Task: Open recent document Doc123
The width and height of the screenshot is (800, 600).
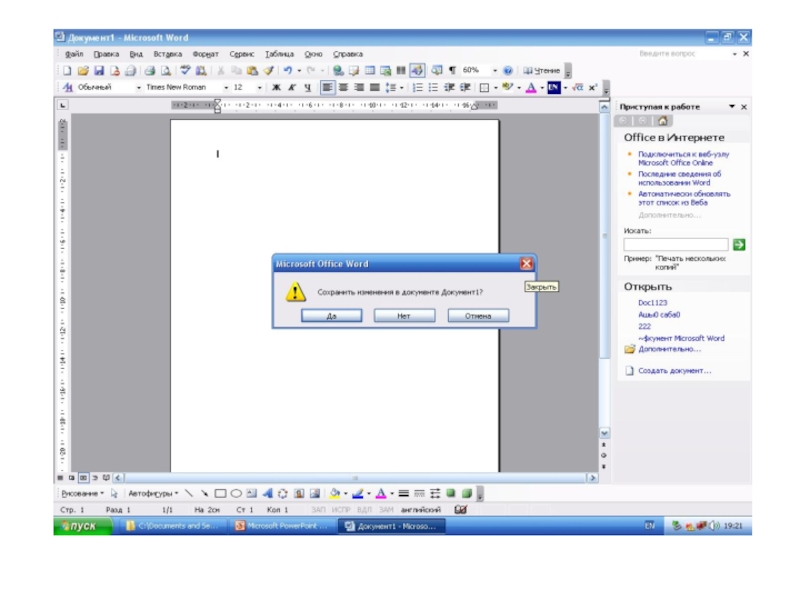Action: tap(653, 303)
